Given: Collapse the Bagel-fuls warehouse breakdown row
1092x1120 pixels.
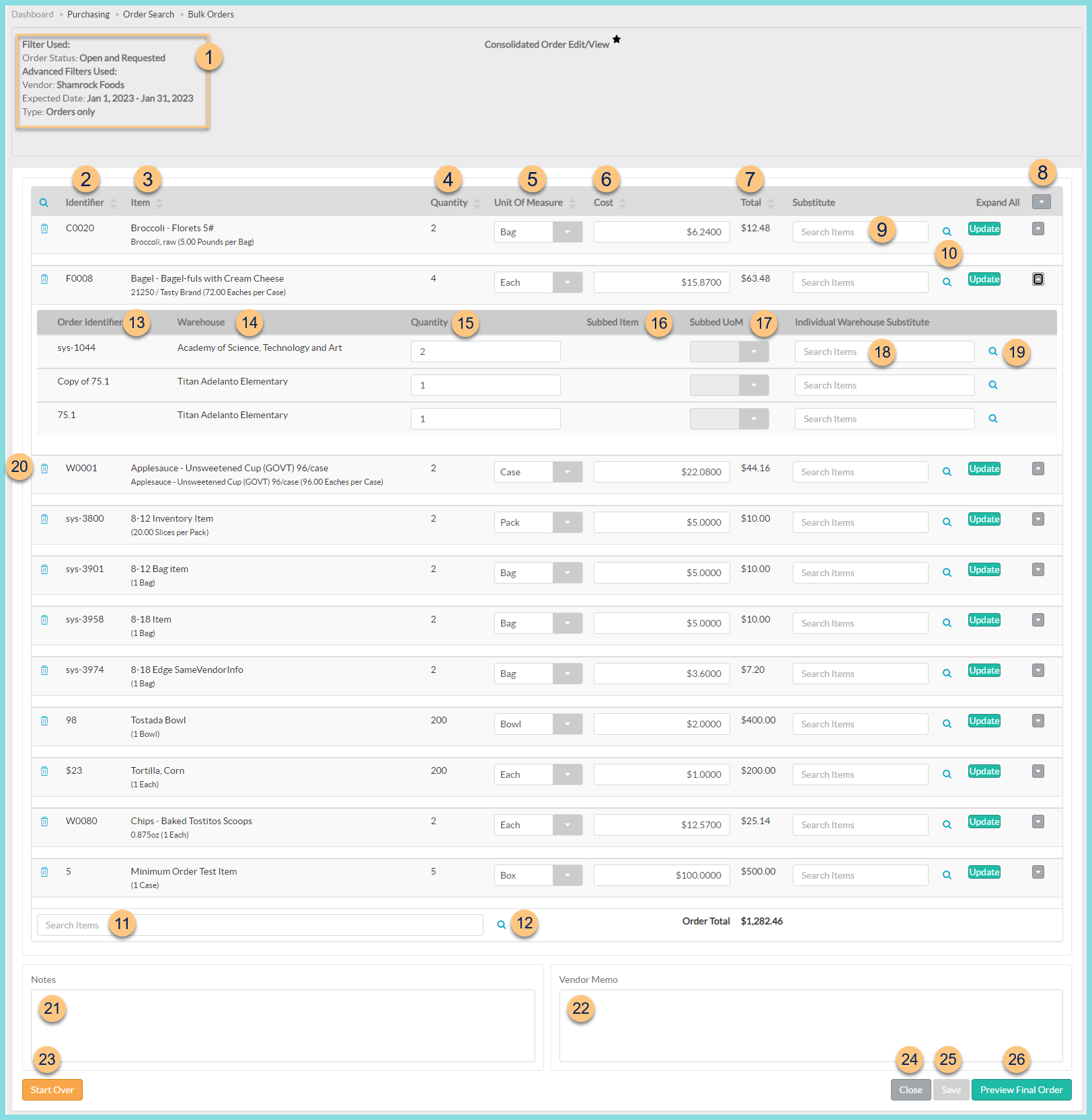Looking at the screenshot, I should click(1038, 278).
